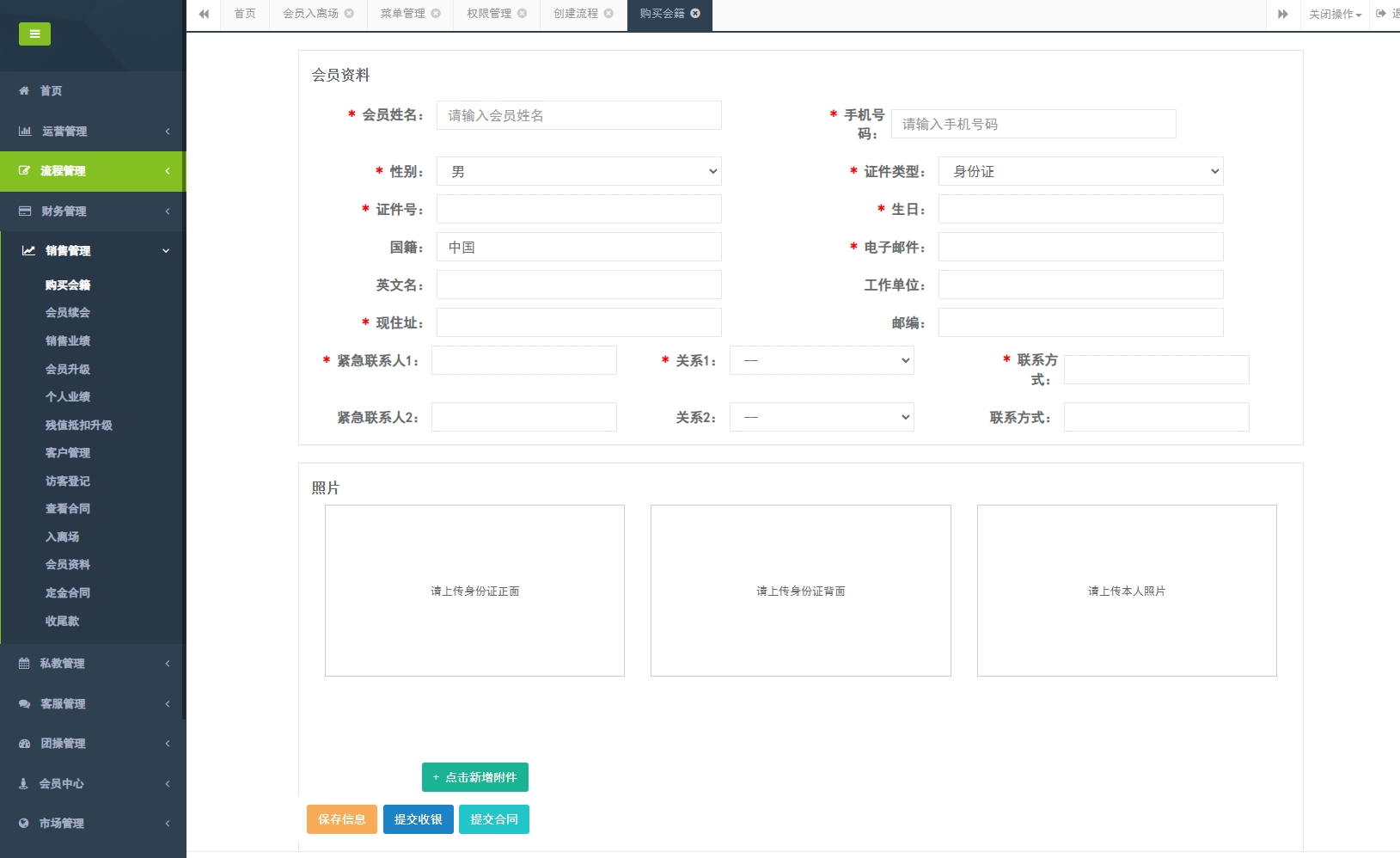Collapse the 销售管理 sidebar menu
The width and height of the screenshot is (1400, 858).
tap(93, 250)
